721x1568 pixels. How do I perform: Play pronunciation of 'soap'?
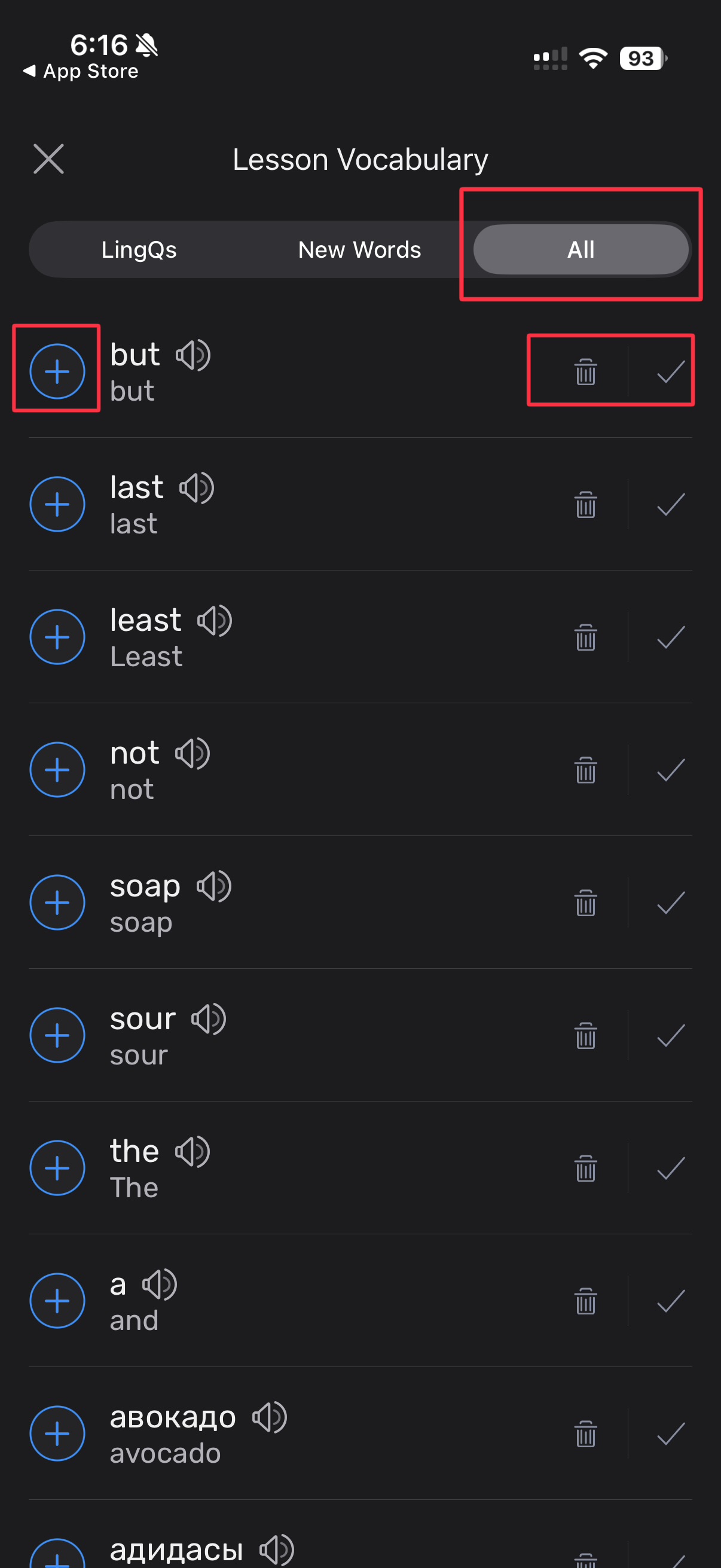[x=213, y=886]
